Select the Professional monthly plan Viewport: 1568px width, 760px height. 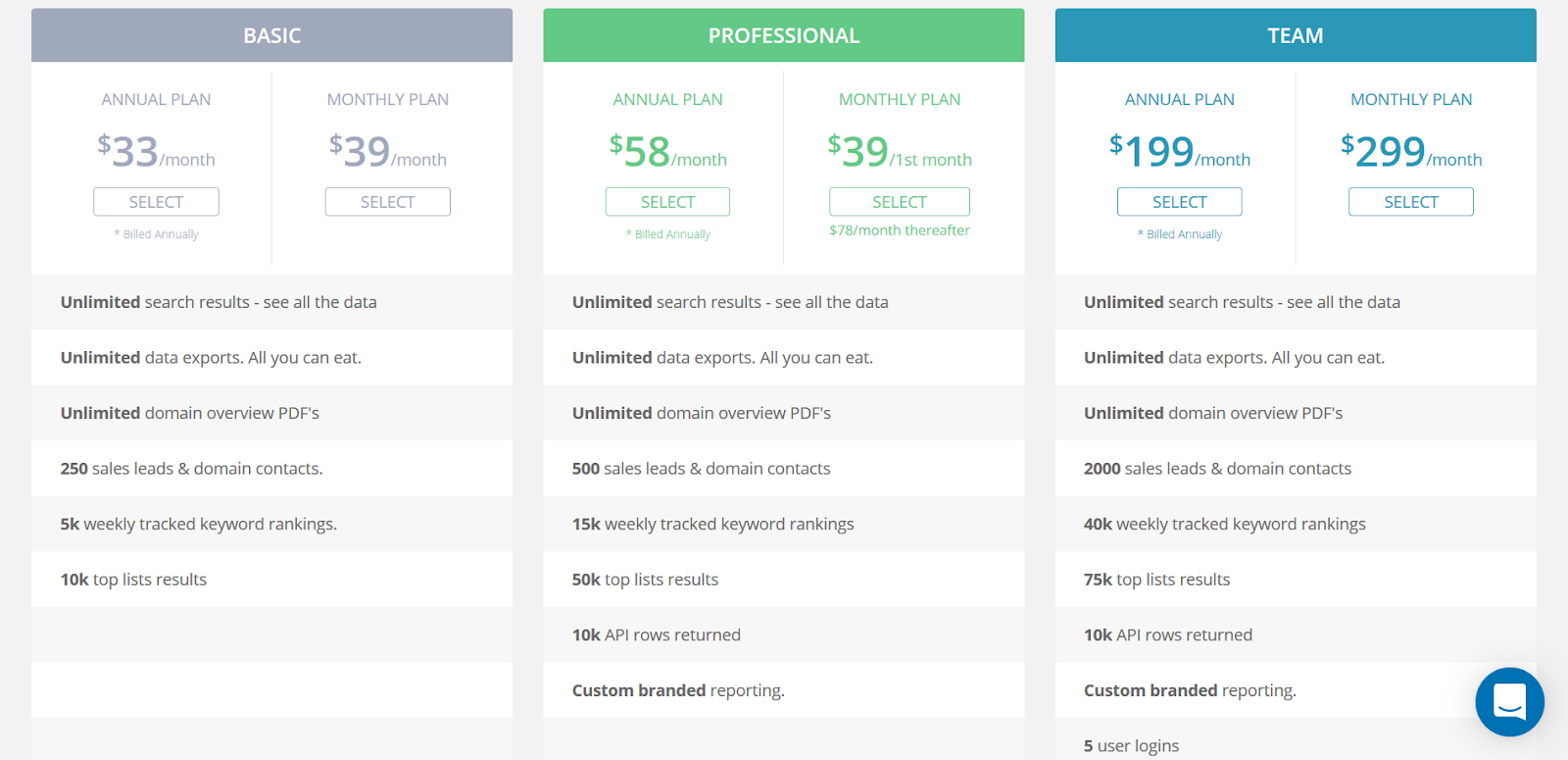click(900, 202)
